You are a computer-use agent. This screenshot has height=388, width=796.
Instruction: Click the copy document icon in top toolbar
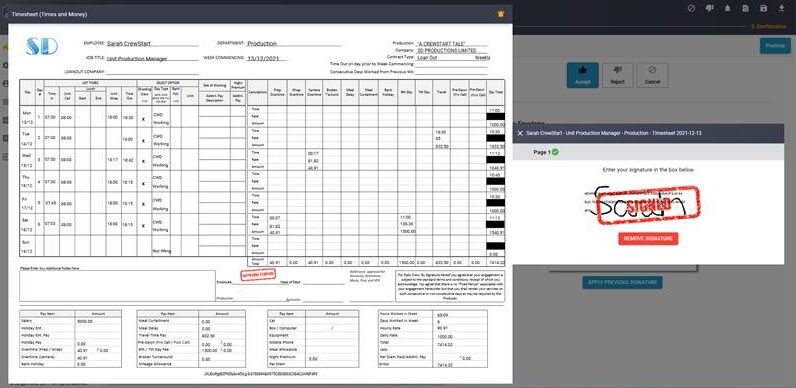pyautogui.click(x=745, y=8)
